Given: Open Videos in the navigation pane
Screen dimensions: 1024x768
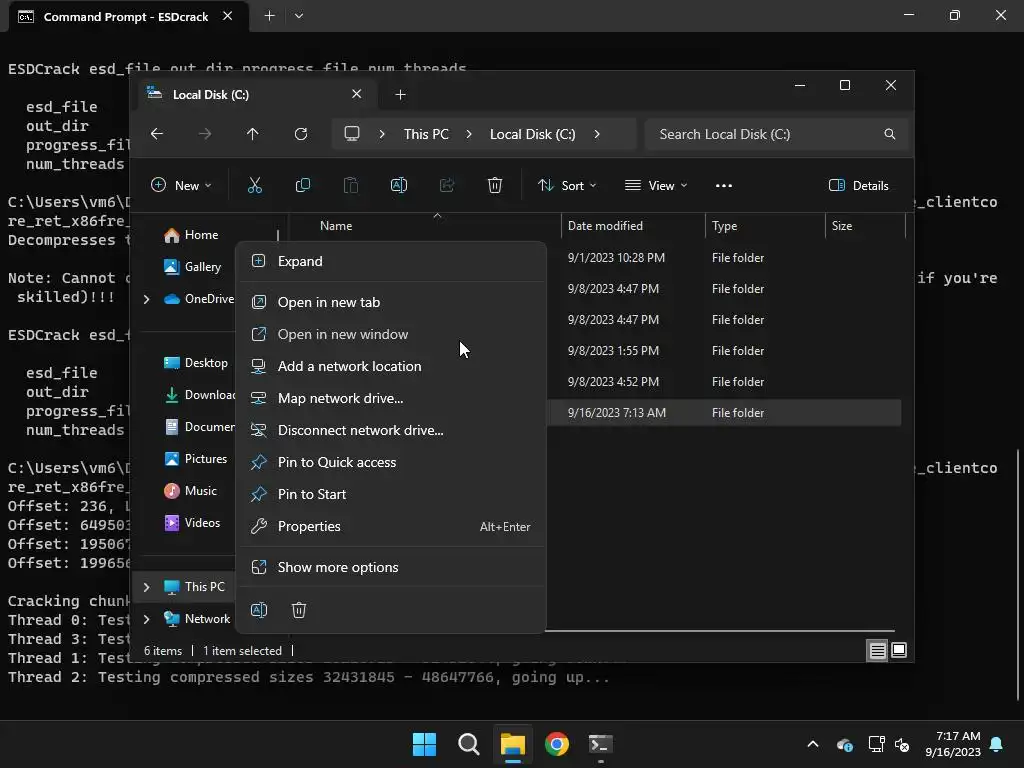Looking at the screenshot, I should 192,523.
